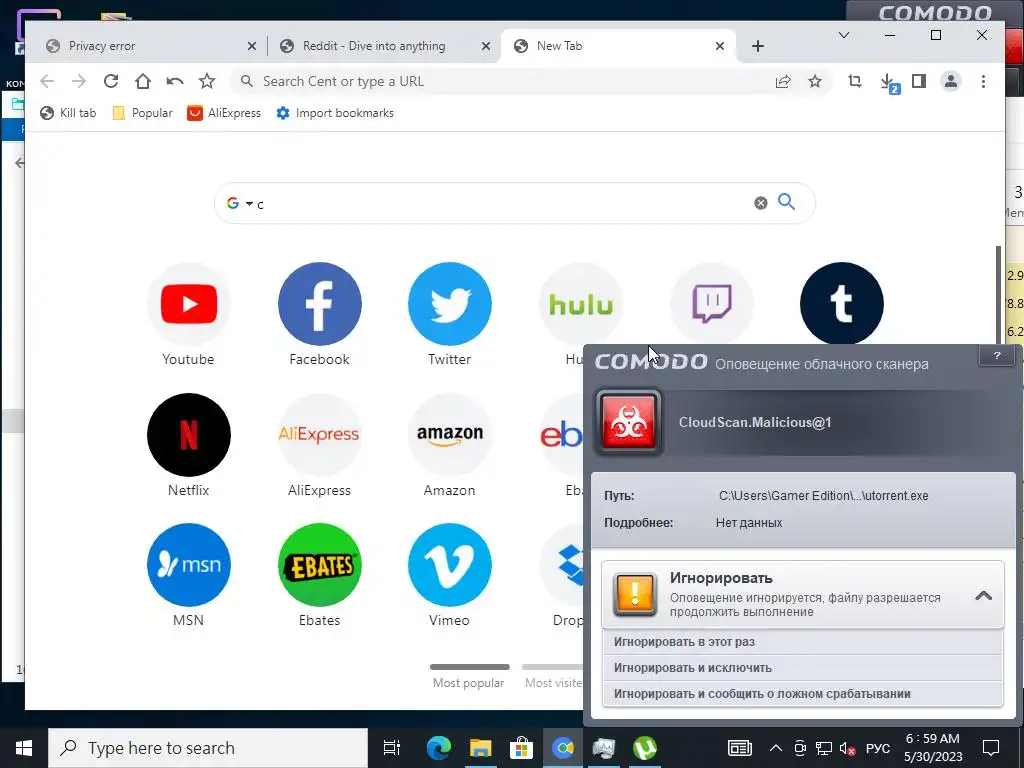Reload the current page
1024x768 pixels.
click(x=111, y=81)
